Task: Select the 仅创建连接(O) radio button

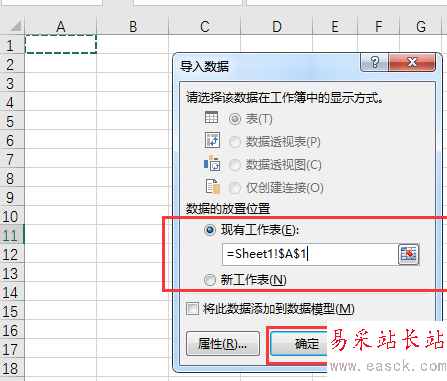Action: [235, 188]
